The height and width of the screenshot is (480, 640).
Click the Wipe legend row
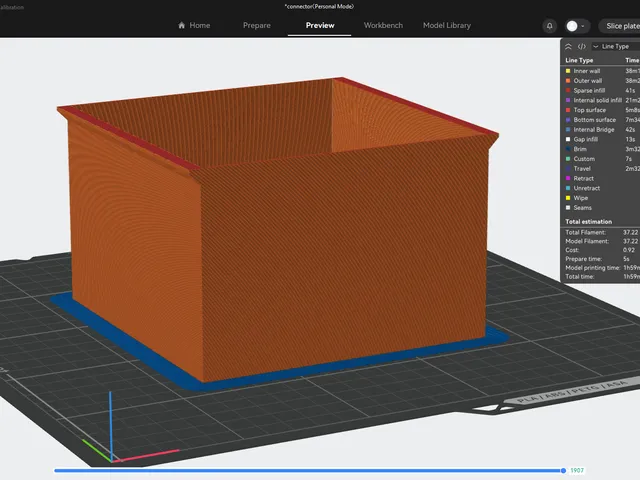click(x=602, y=198)
